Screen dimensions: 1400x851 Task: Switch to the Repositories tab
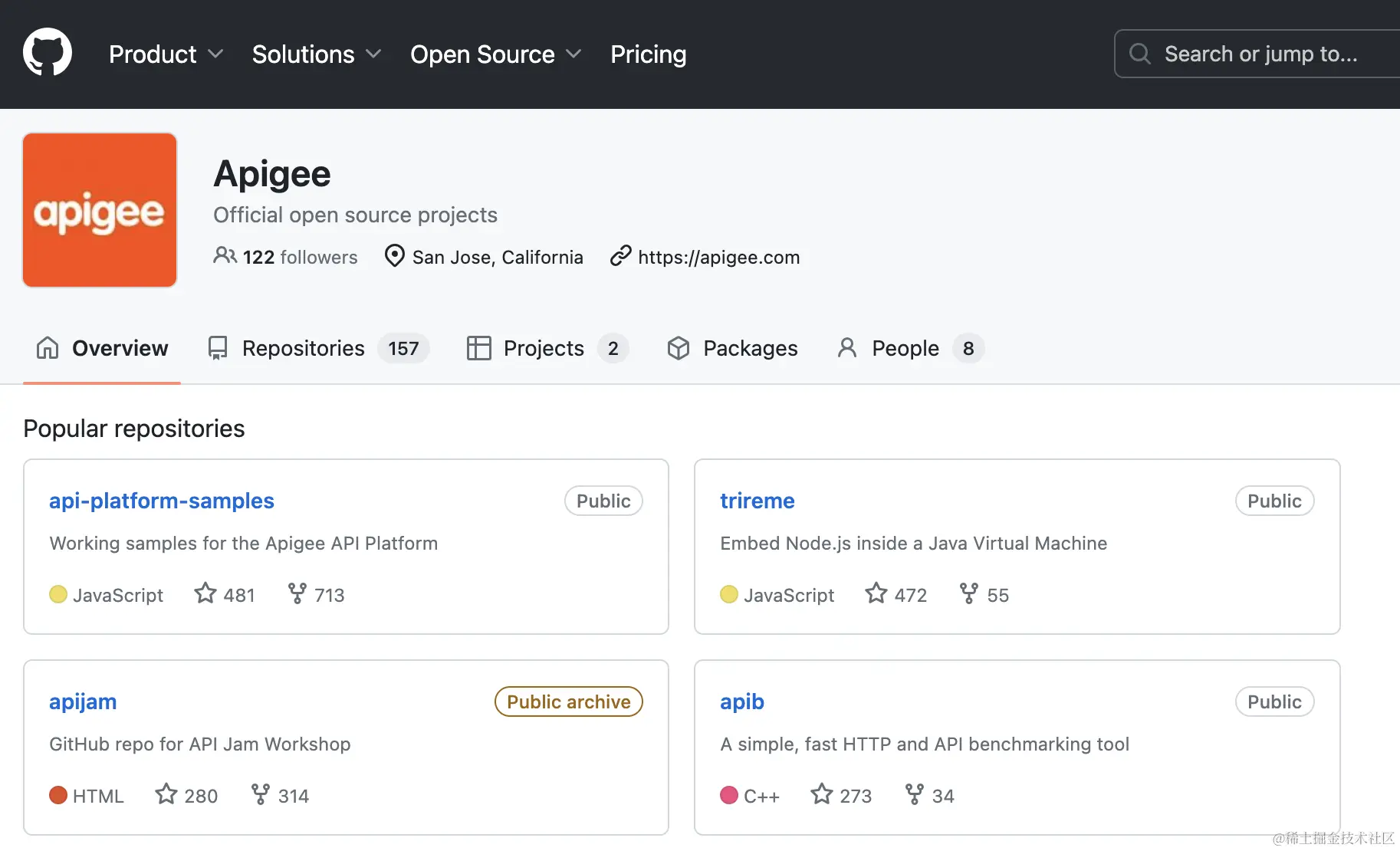(317, 348)
